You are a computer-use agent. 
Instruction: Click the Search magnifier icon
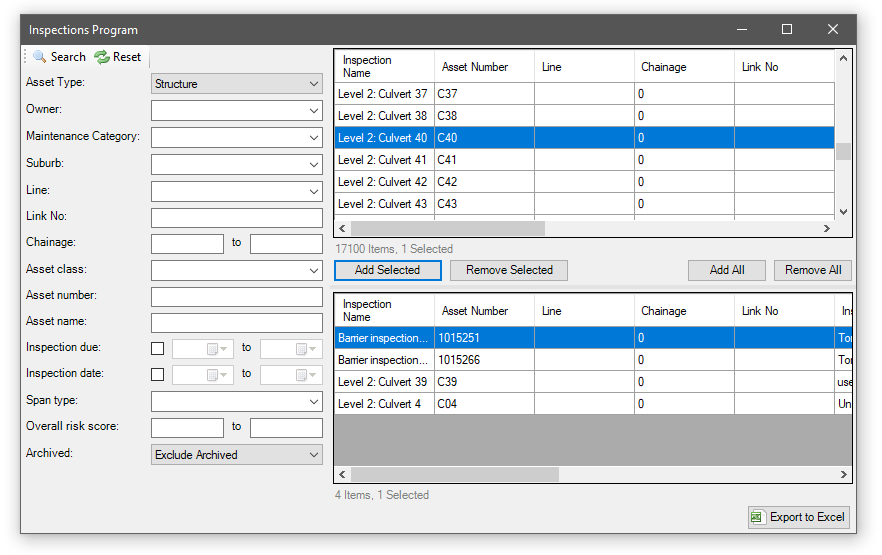(x=40, y=57)
